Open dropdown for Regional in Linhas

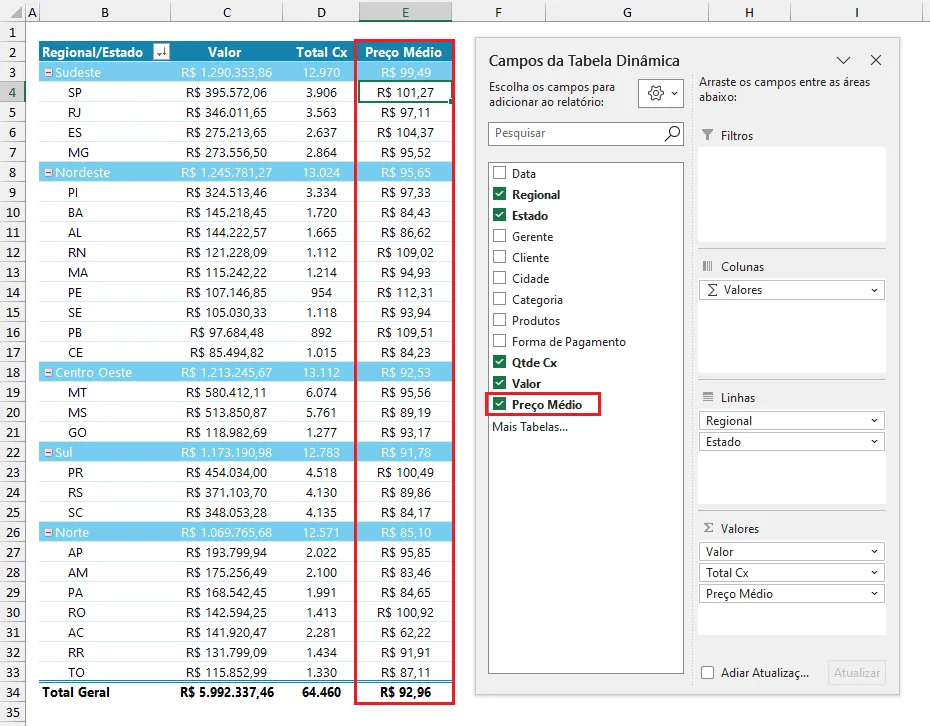pos(874,421)
